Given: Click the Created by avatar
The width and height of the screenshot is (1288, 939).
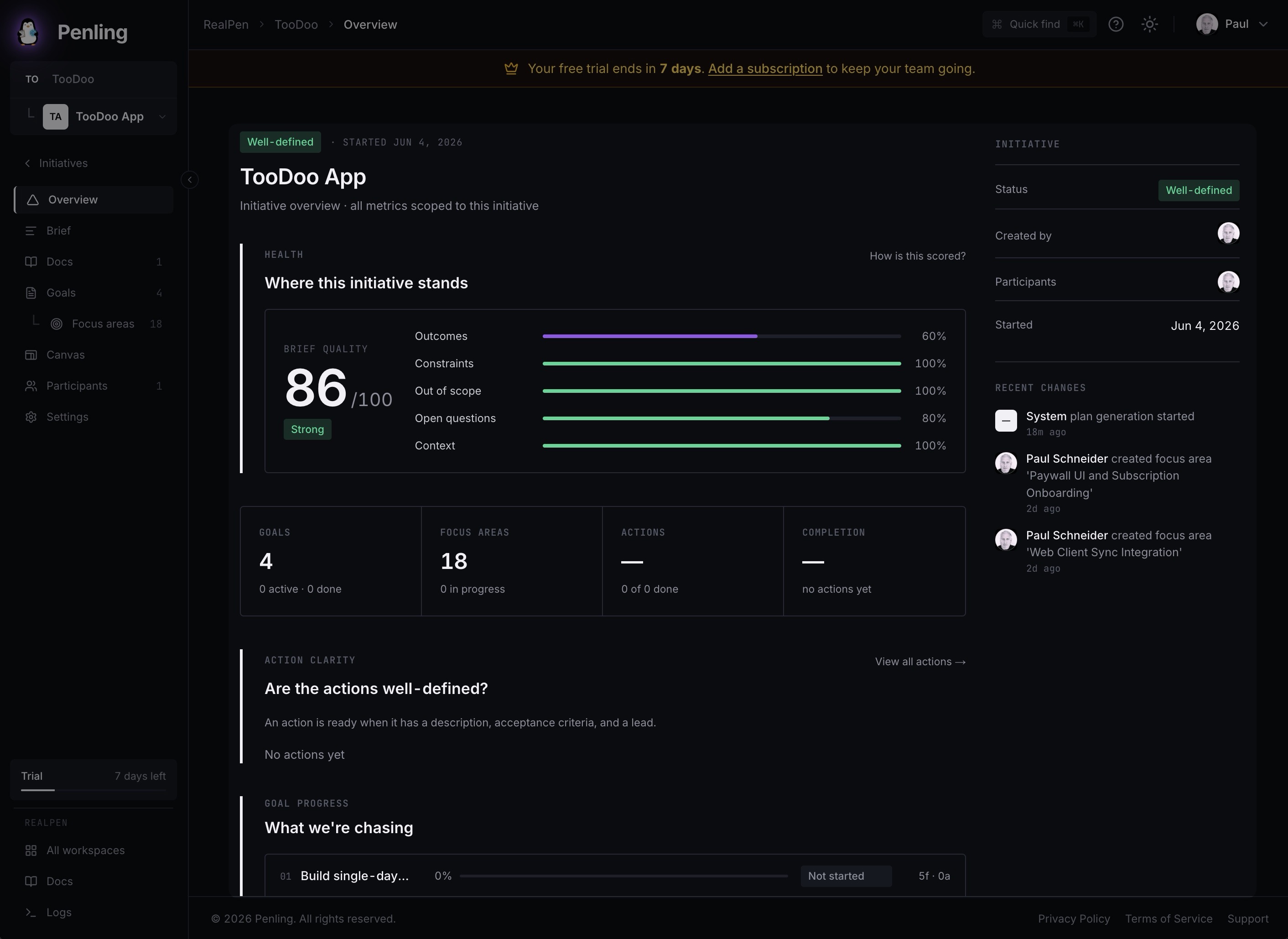Looking at the screenshot, I should (1228, 233).
